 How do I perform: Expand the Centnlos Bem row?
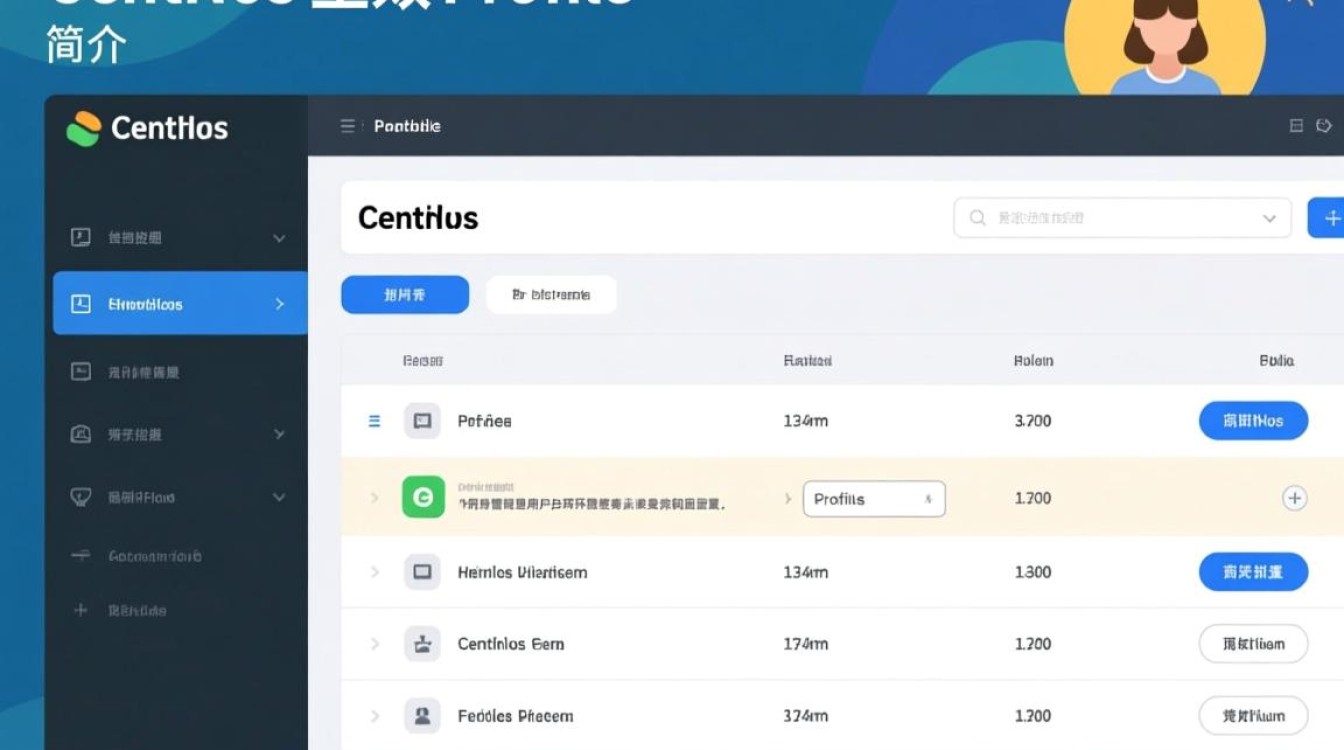point(375,644)
